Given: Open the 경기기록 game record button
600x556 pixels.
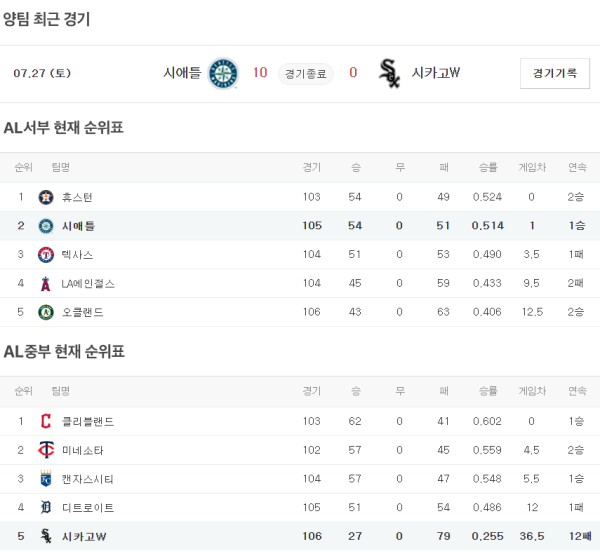Looking at the screenshot, I should click(555, 73).
